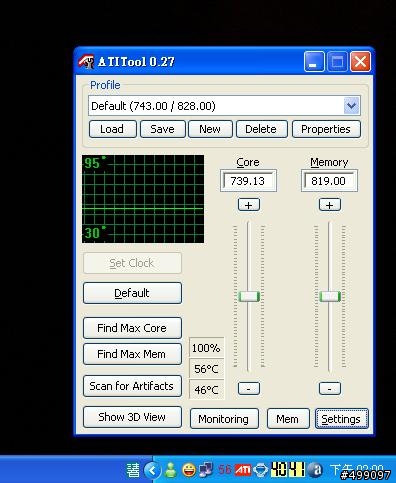Click the red 56 temperature tray indicator

tap(225, 470)
